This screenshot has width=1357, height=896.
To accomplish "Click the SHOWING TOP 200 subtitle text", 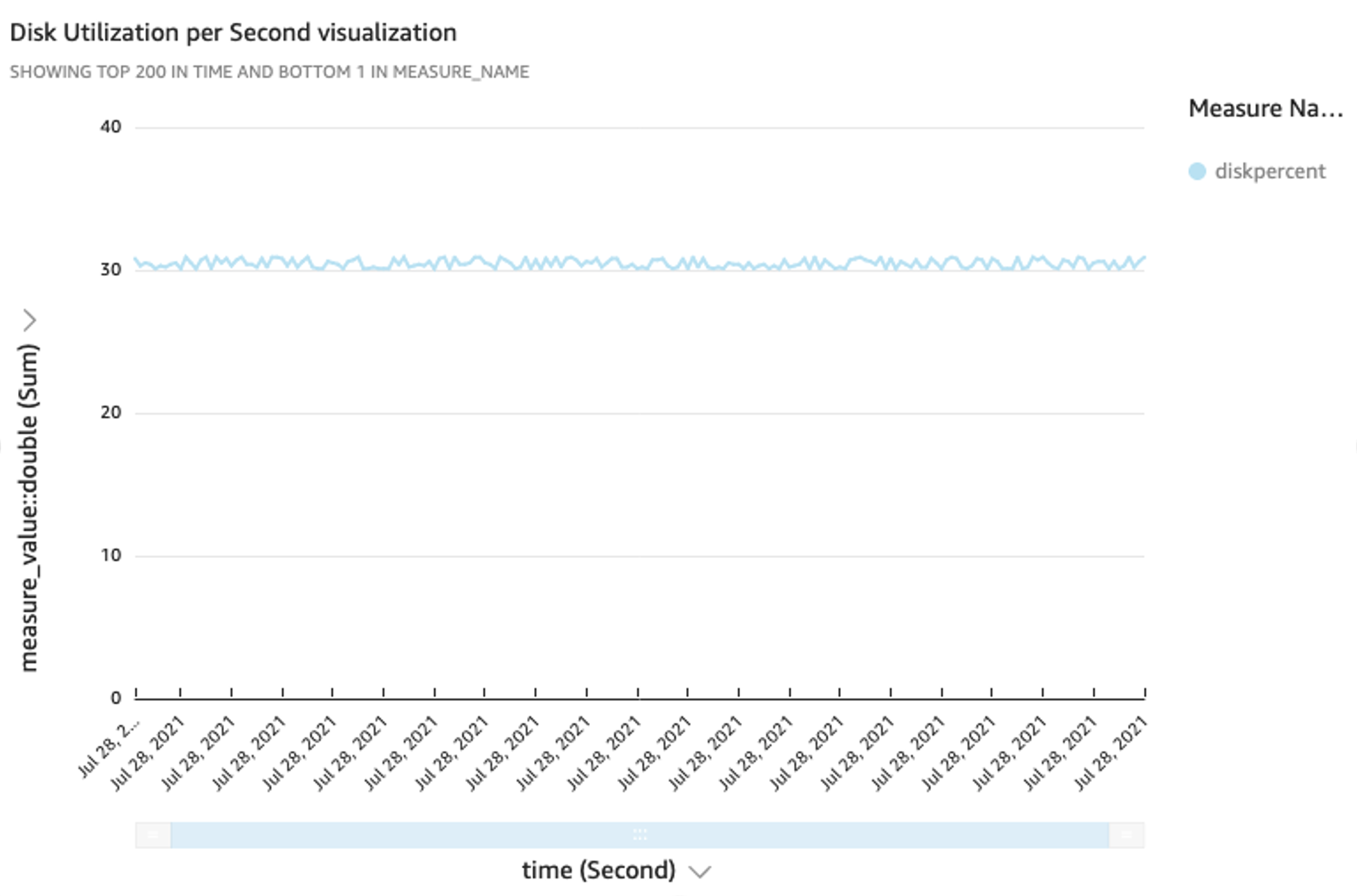I will tap(269, 72).
